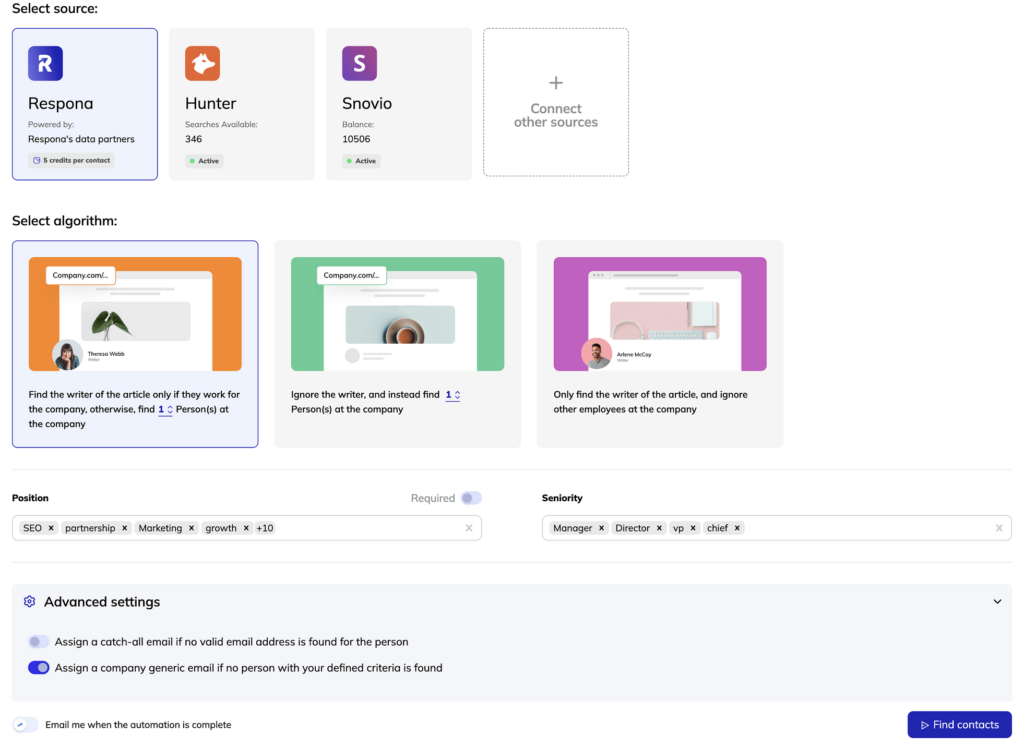Enable catch-all email assignment toggle
This screenshot has height=748, width=1024.
tap(39, 642)
